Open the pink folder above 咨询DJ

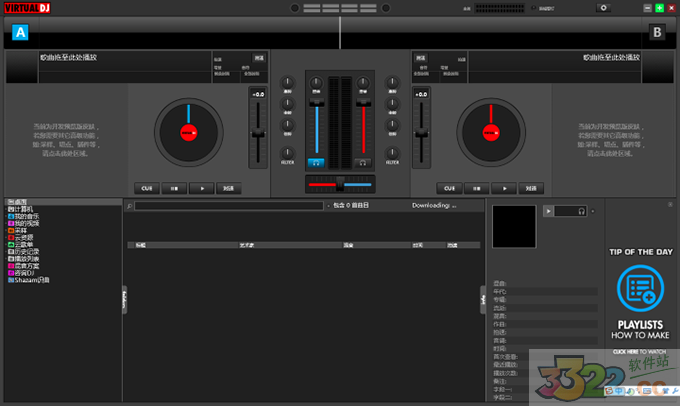pyautogui.click(x=23, y=266)
